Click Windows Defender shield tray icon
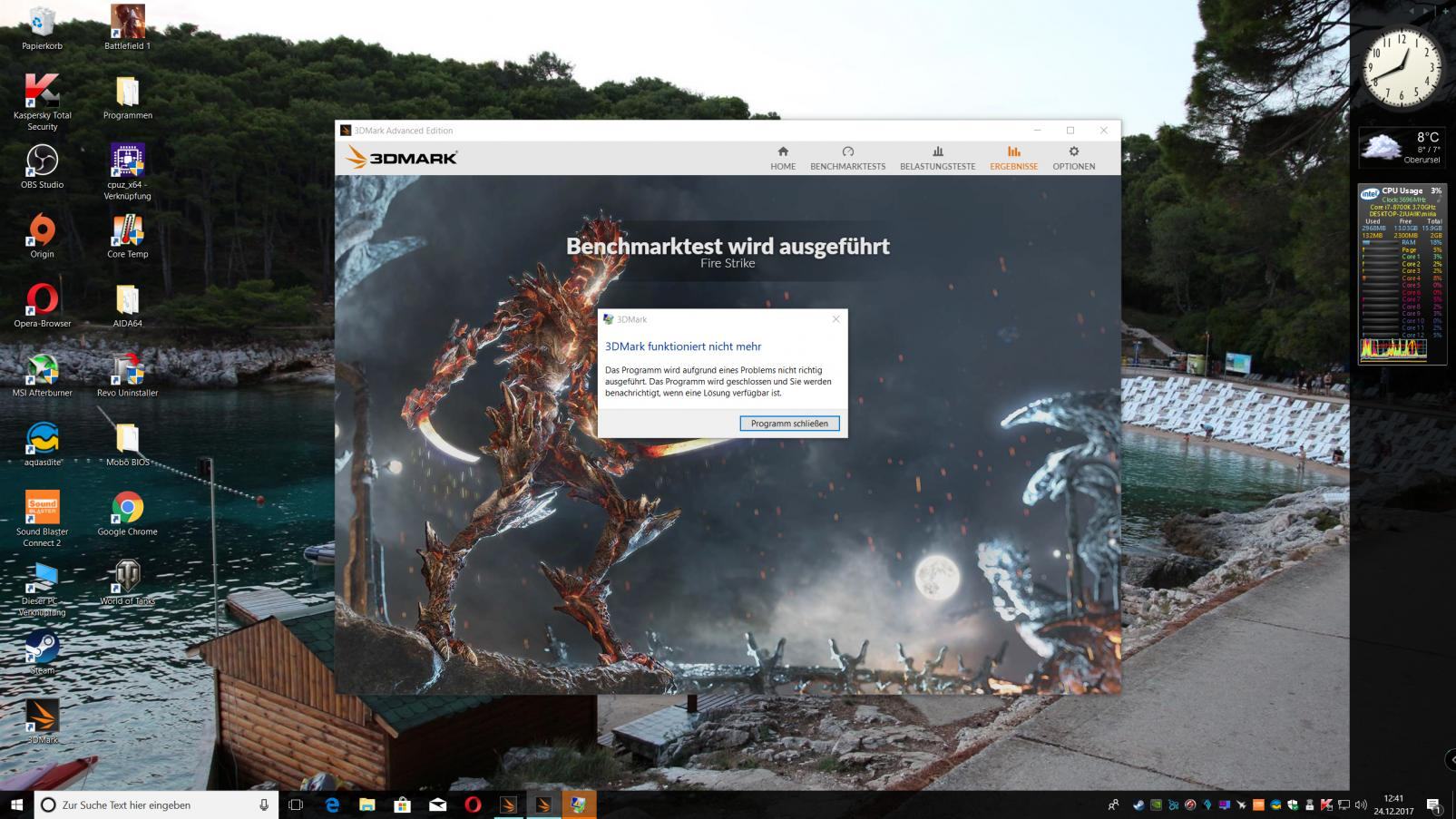 click(1293, 804)
